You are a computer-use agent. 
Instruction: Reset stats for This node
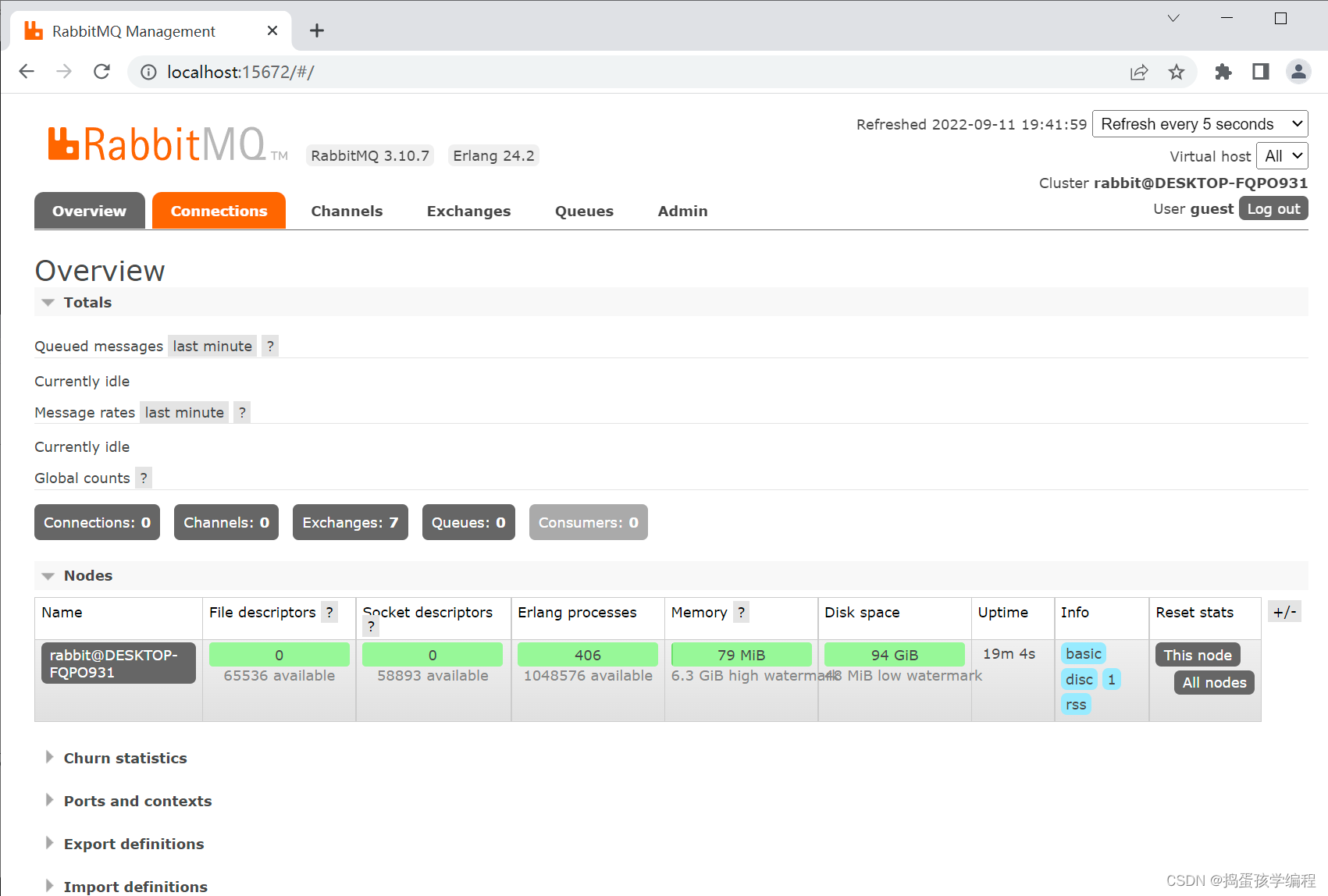[x=1198, y=655]
